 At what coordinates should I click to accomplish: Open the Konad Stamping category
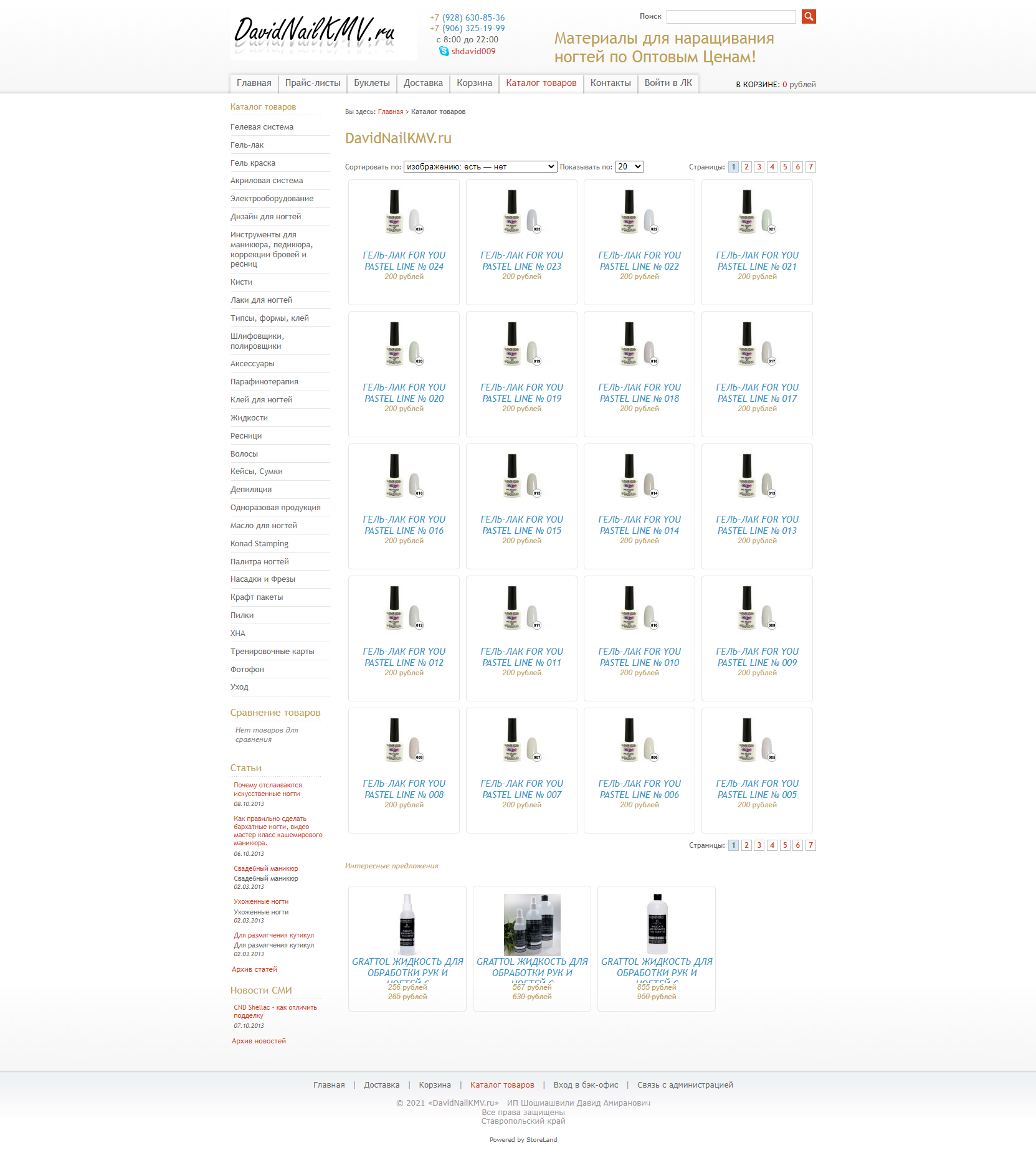coord(259,544)
